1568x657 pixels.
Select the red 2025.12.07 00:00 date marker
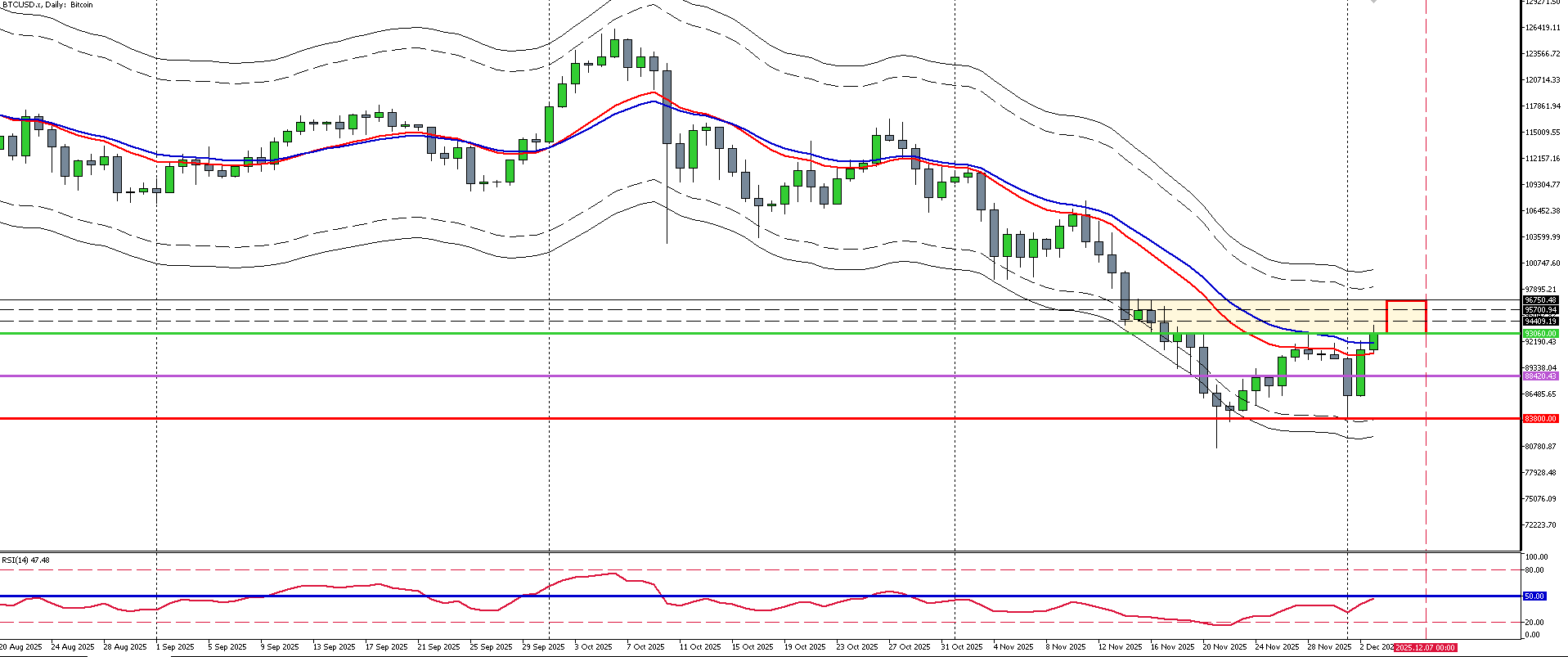coord(1425,647)
